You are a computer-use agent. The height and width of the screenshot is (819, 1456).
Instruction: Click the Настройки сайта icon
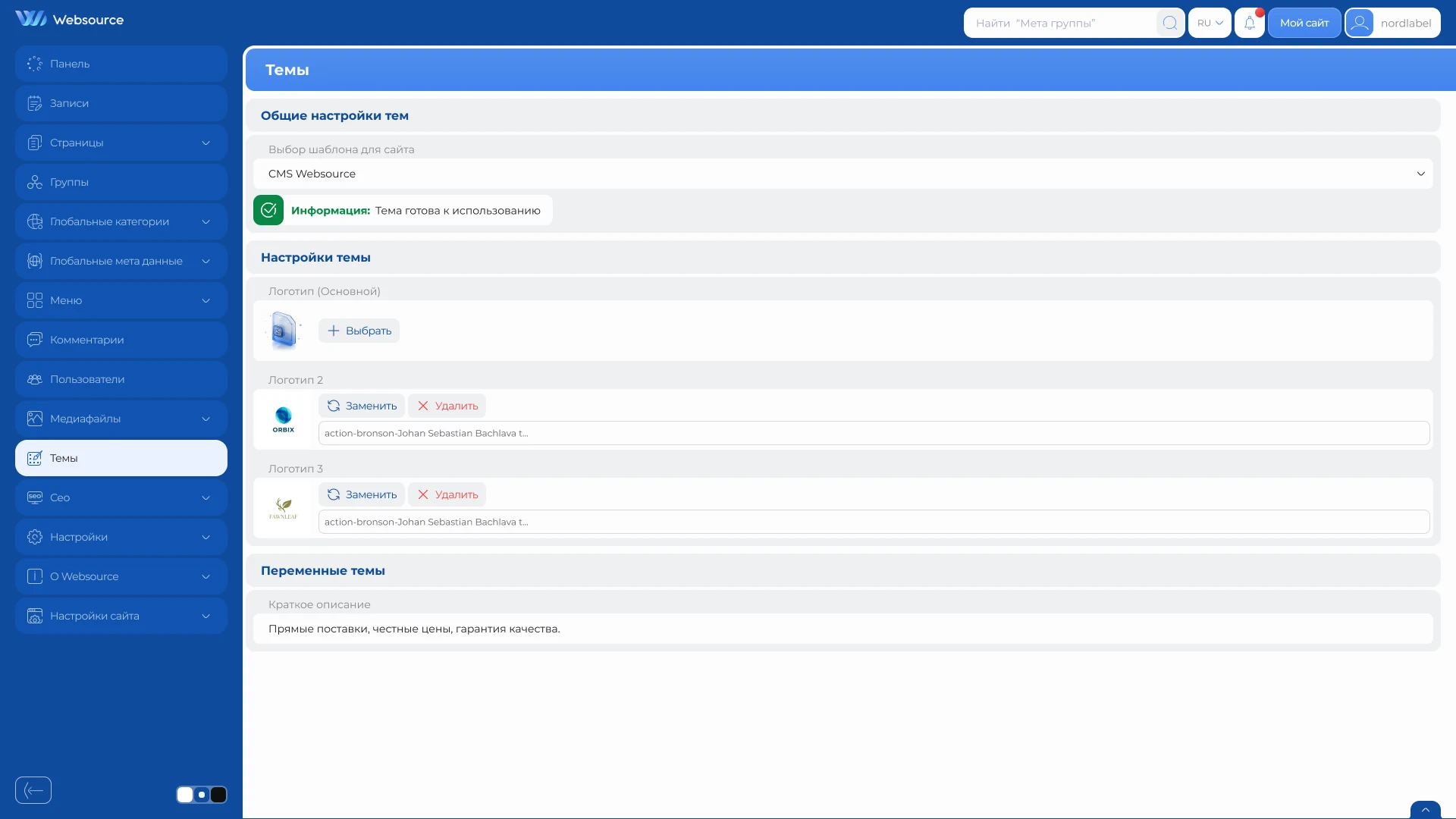coord(35,616)
